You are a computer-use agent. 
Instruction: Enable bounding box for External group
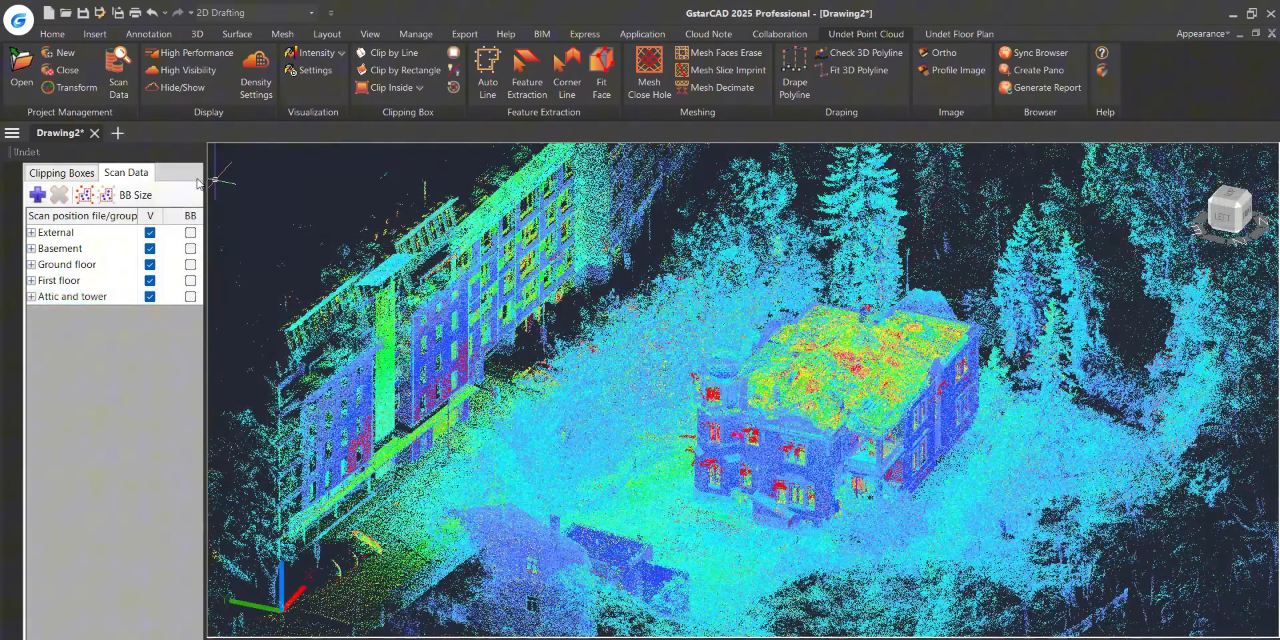tap(190, 233)
